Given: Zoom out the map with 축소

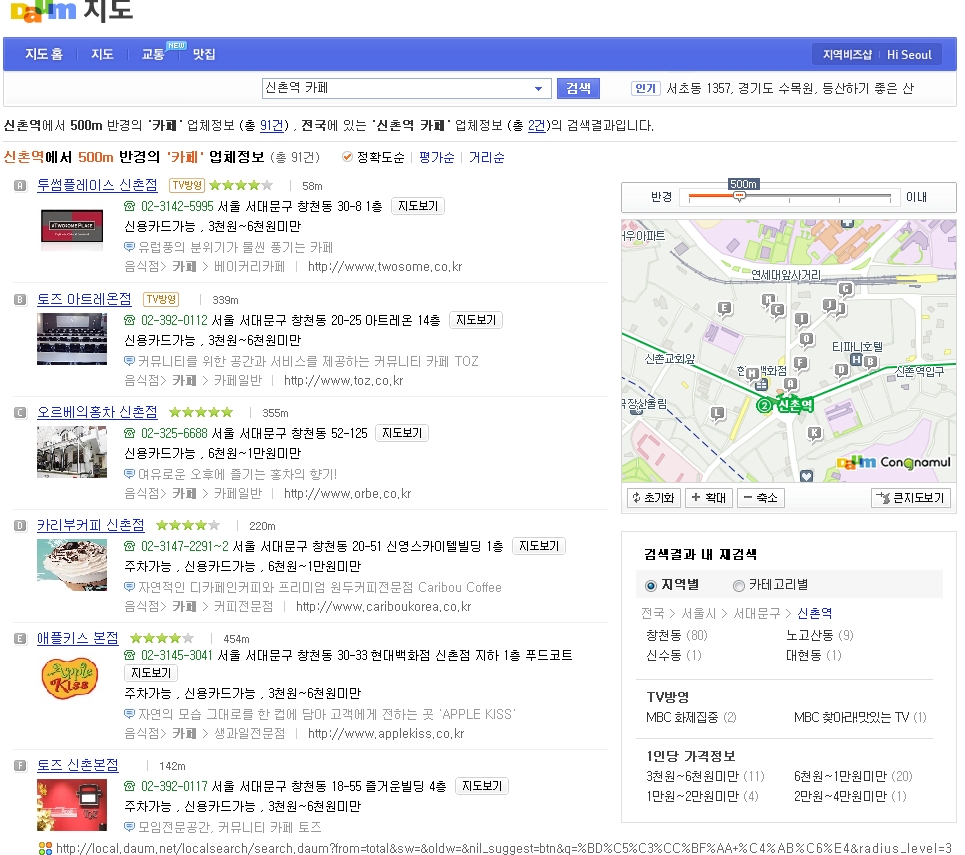Looking at the screenshot, I should (761, 497).
